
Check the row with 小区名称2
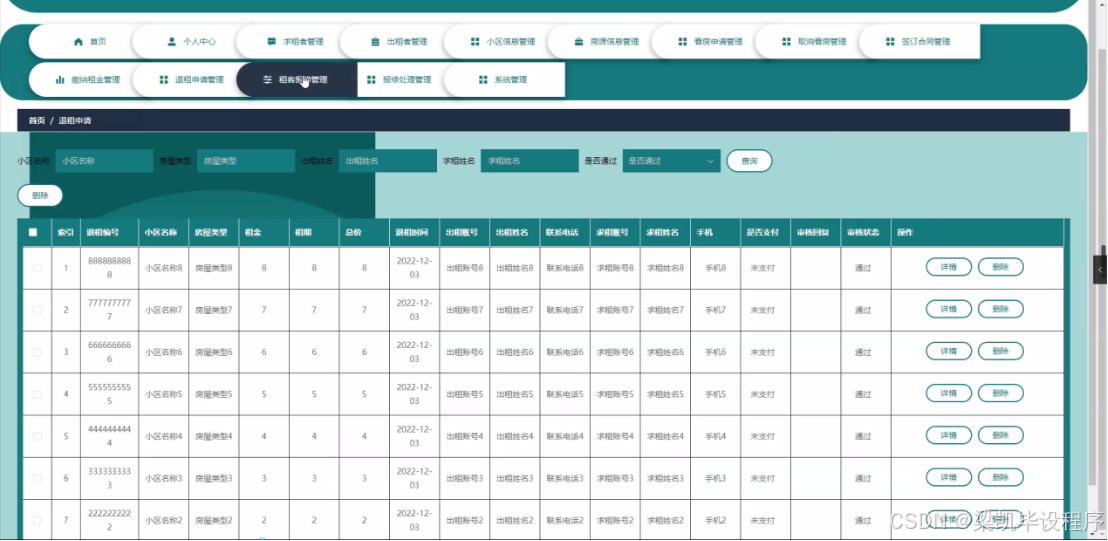click(x=37, y=521)
